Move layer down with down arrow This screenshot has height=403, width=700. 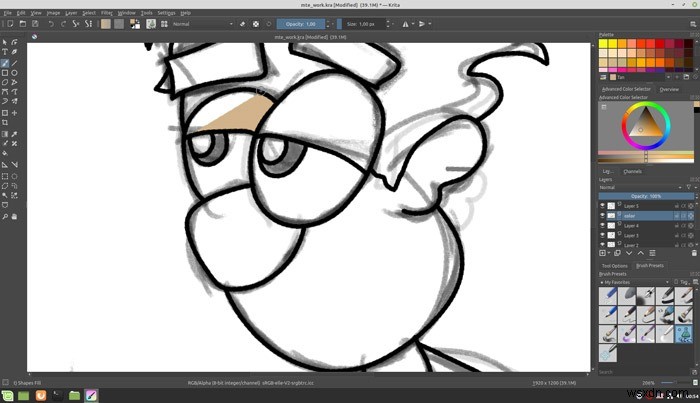click(x=629, y=253)
